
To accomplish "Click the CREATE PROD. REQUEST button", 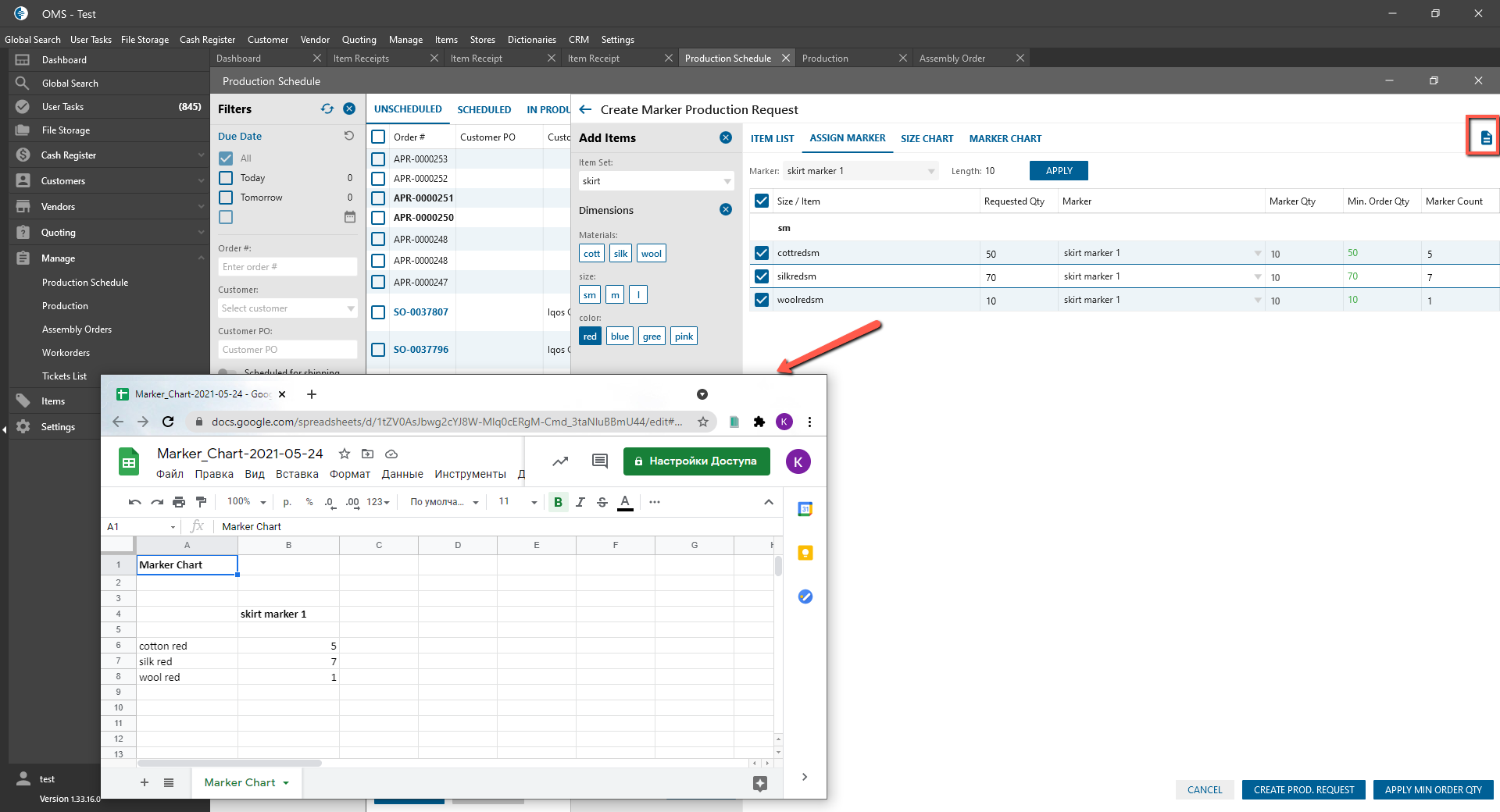I will click(1303, 790).
